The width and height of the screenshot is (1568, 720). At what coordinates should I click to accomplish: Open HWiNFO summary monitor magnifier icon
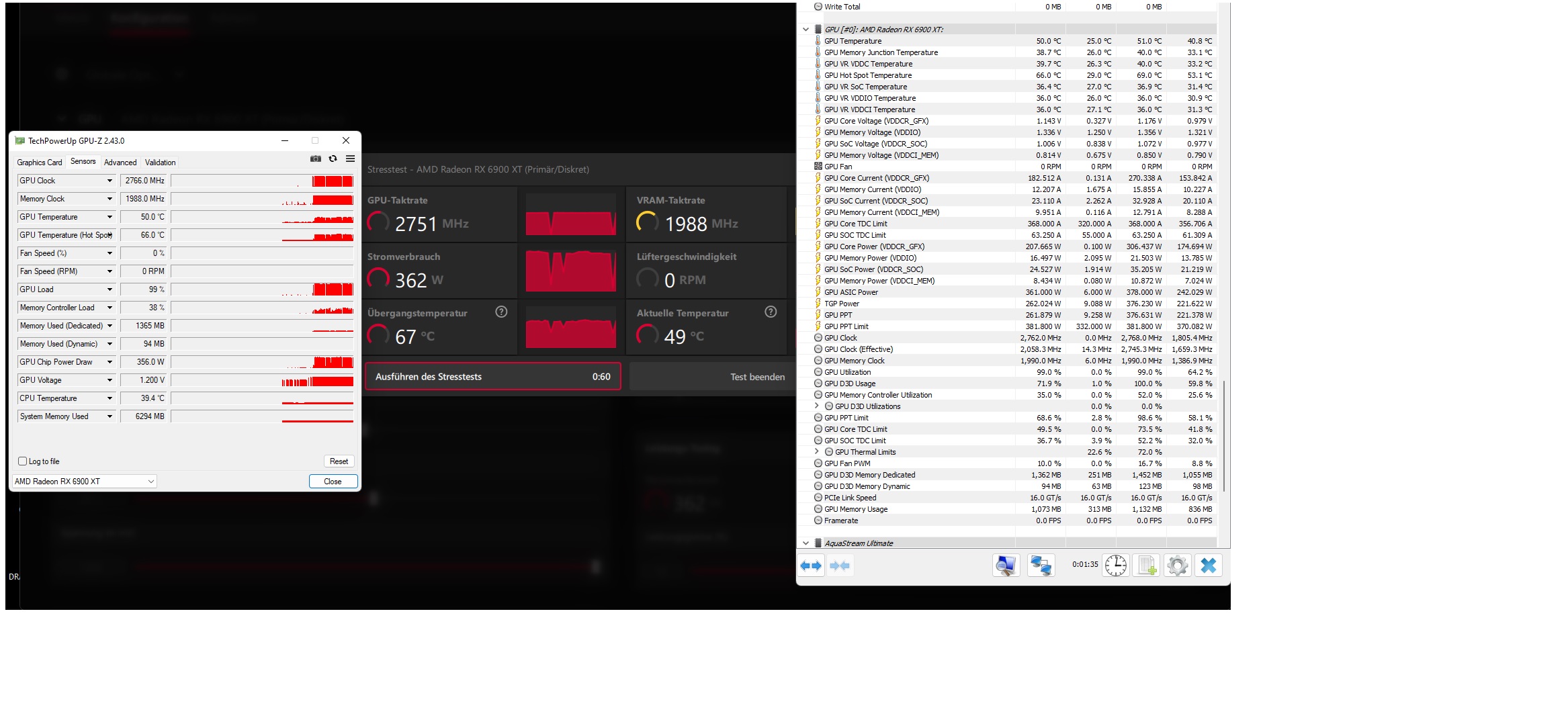[x=1006, y=566]
